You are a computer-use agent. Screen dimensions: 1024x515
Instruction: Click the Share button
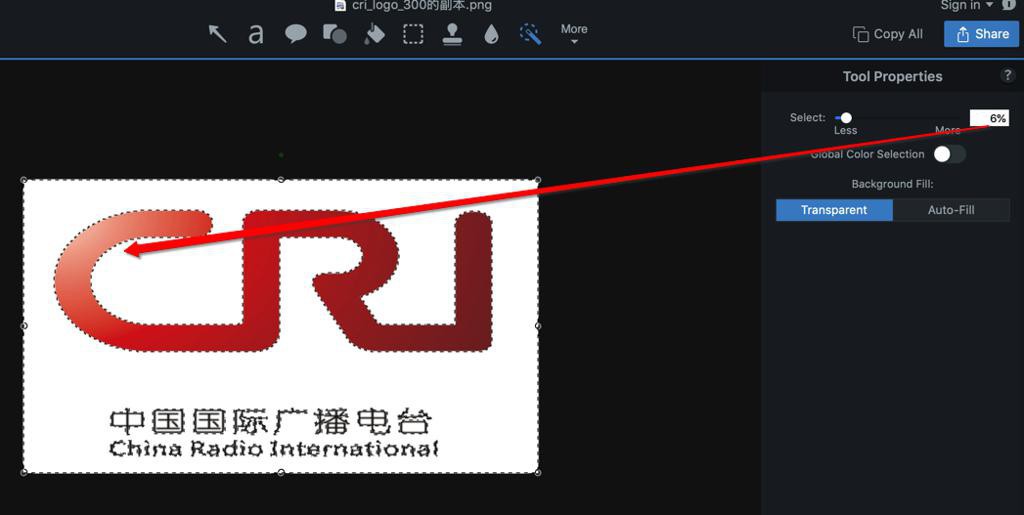pos(981,34)
